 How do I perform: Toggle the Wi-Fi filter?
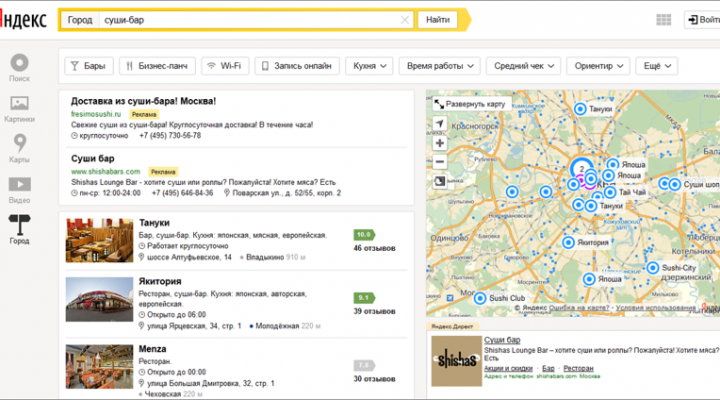[224, 66]
